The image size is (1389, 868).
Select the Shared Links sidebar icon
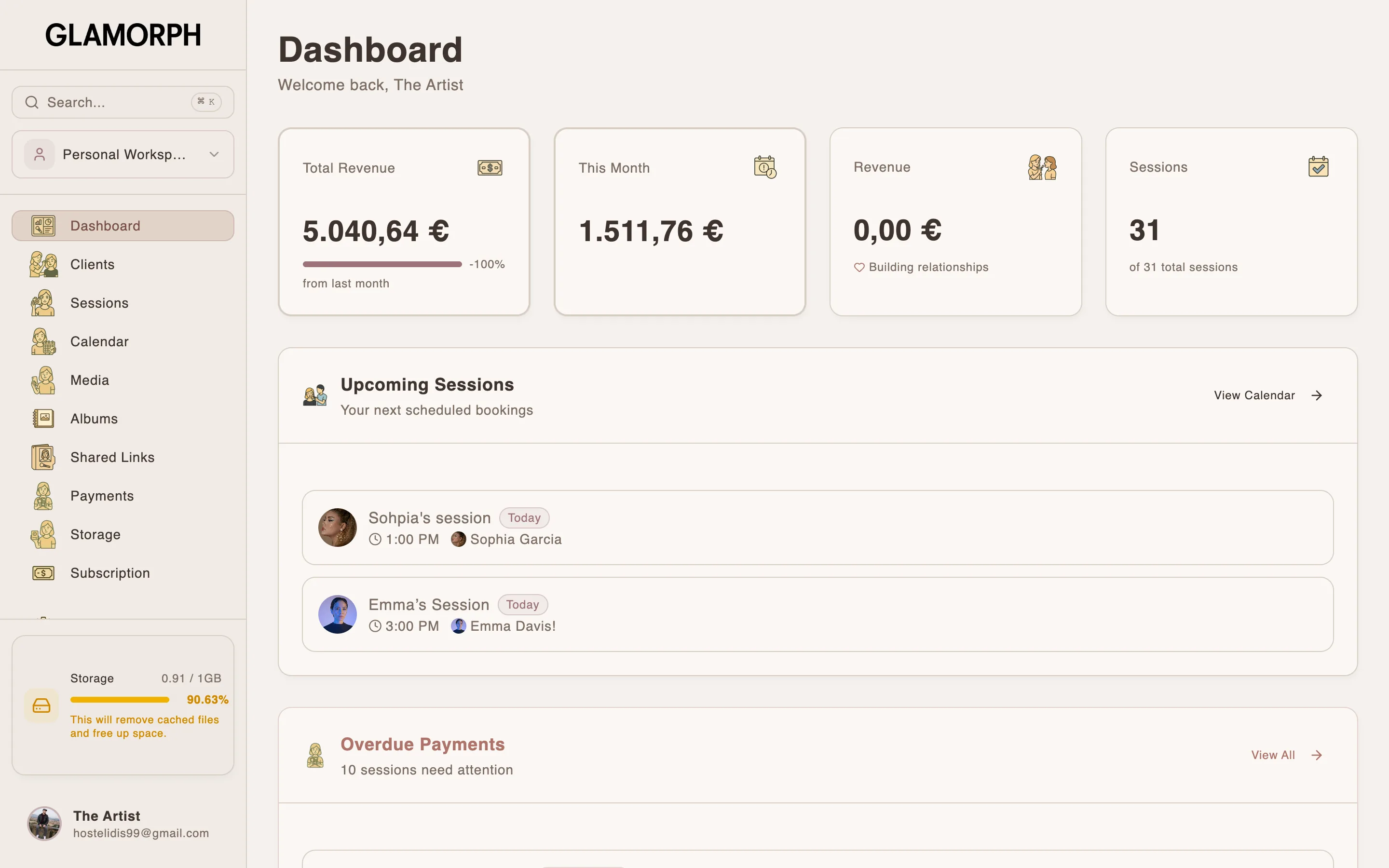click(x=43, y=457)
